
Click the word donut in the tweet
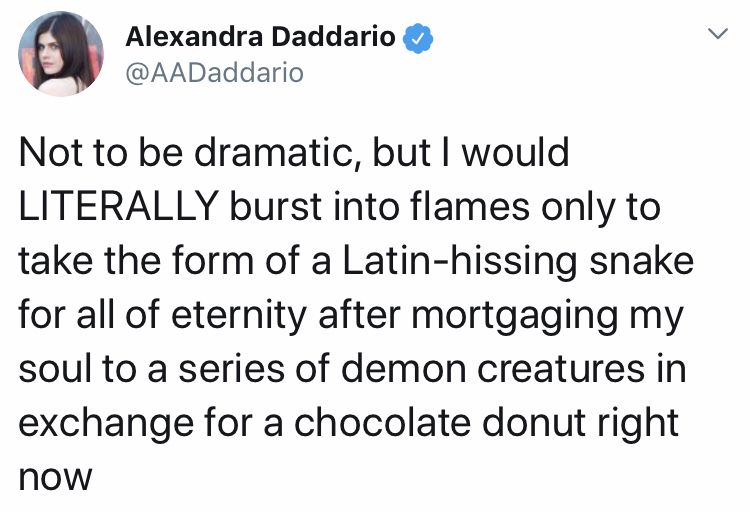tap(532, 423)
